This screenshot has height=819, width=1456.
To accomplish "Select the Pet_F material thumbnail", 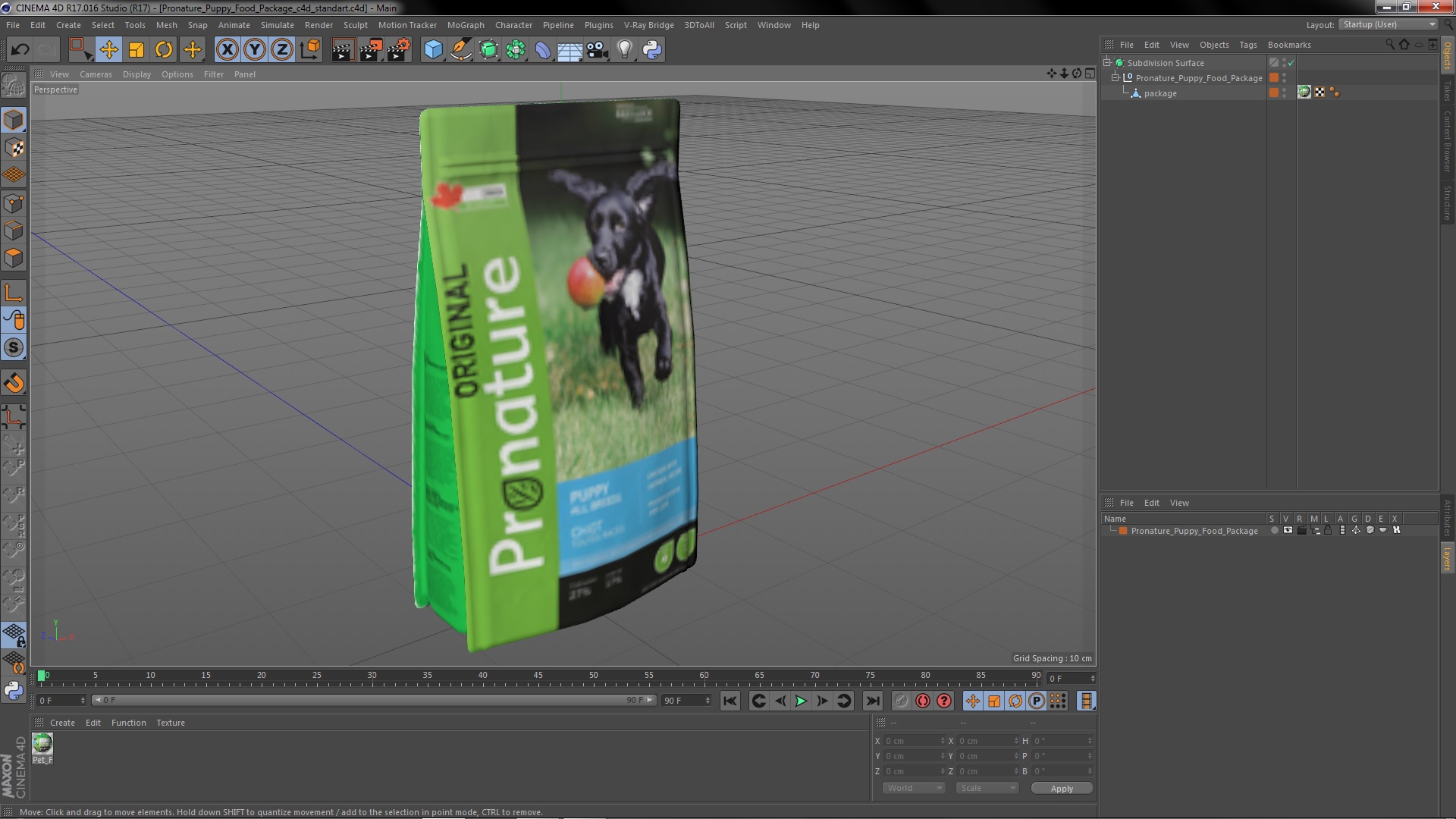I will 42,744.
